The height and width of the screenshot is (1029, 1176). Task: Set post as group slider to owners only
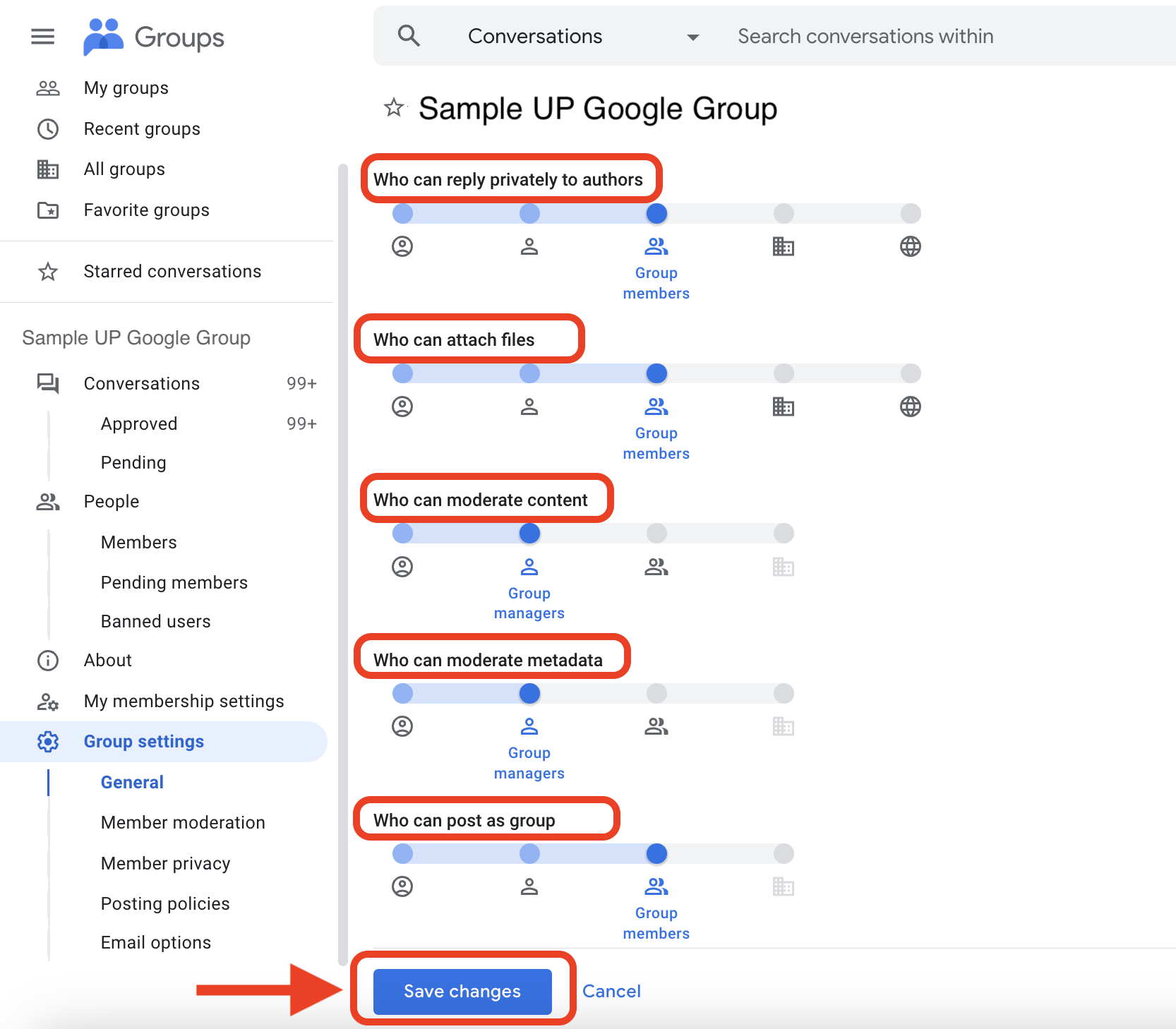tap(402, 853)
